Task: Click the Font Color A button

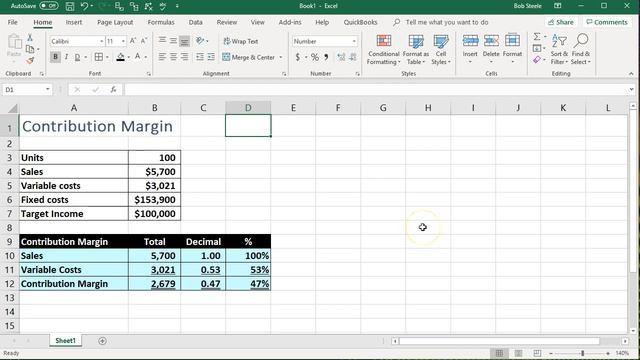Action: (138, 57)
